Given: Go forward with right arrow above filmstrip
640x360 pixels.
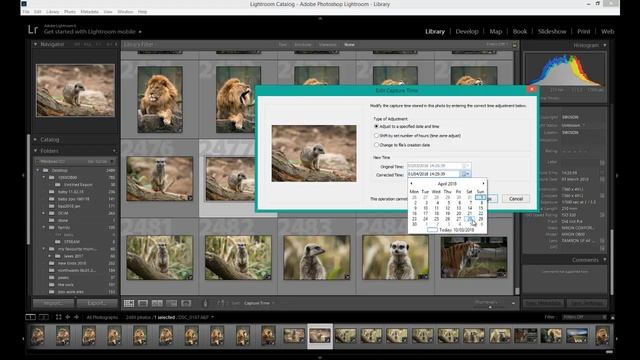Looking at the screenshot, I should coord(76,317).
